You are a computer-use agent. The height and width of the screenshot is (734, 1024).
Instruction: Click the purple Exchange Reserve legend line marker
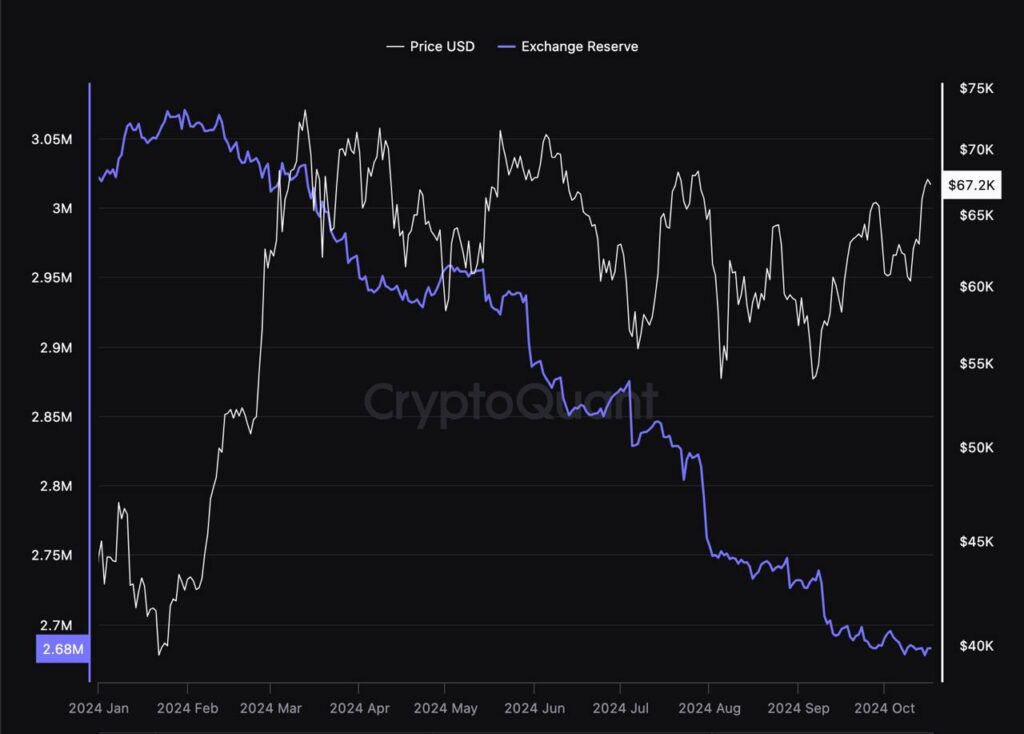click(506, 46)
